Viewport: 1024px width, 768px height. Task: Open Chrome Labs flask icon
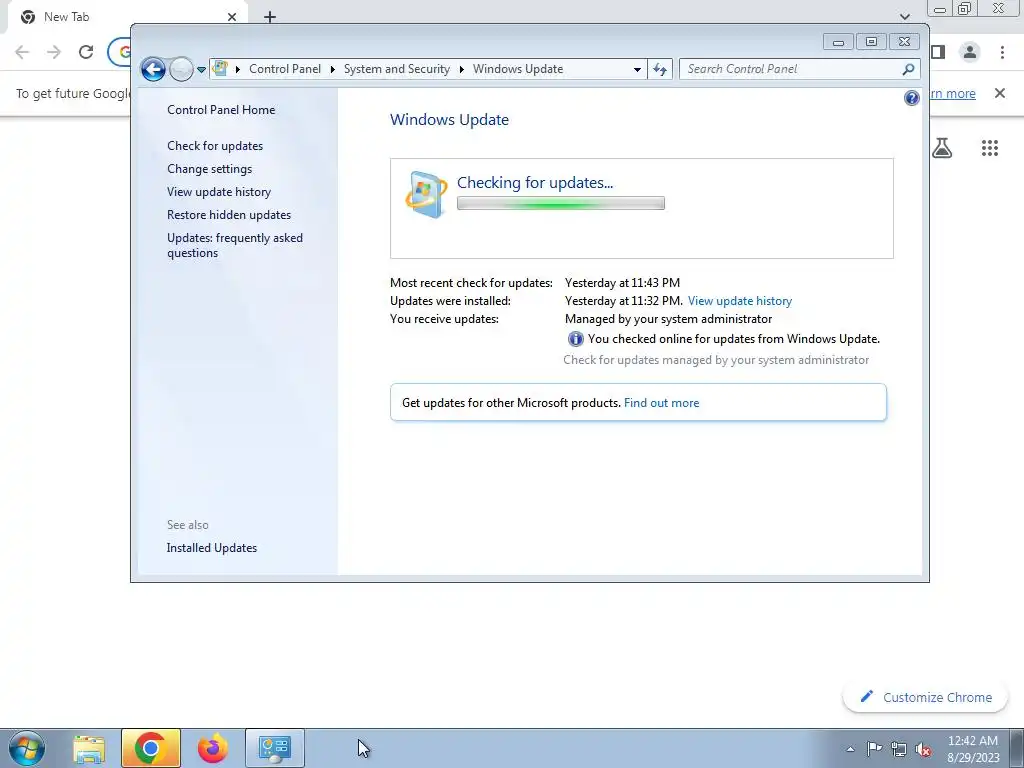[x=942, y=148]
